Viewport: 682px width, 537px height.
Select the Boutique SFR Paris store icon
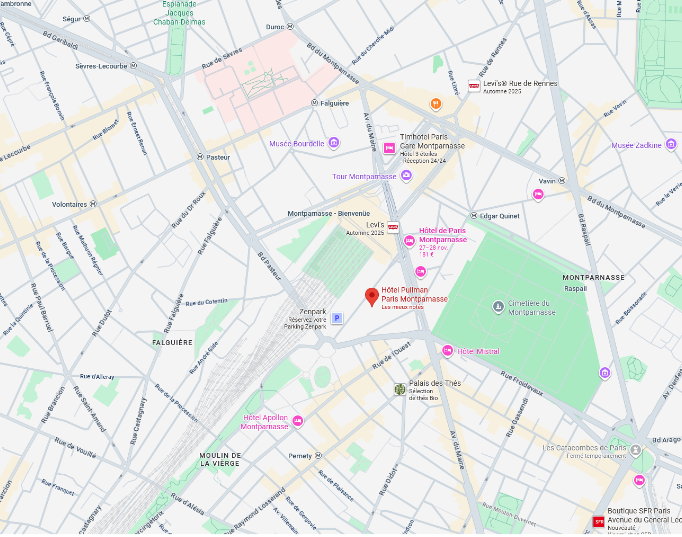tap(599, 521)
